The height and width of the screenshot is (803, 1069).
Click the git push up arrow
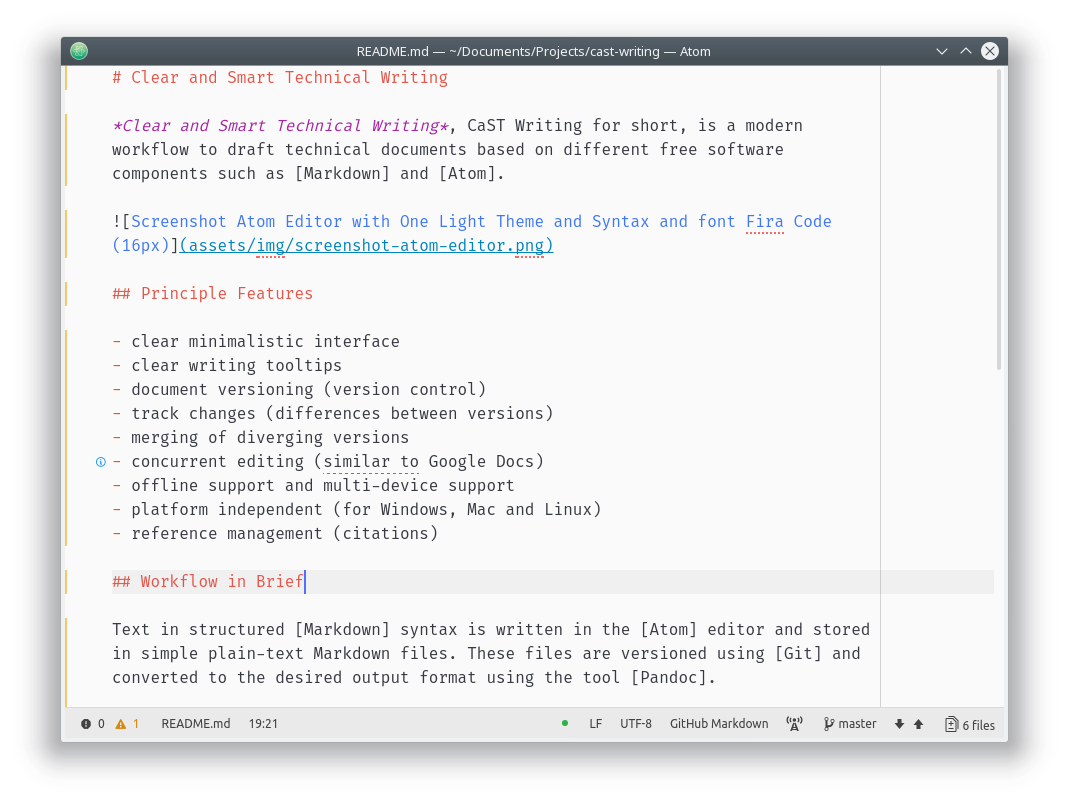918,724
